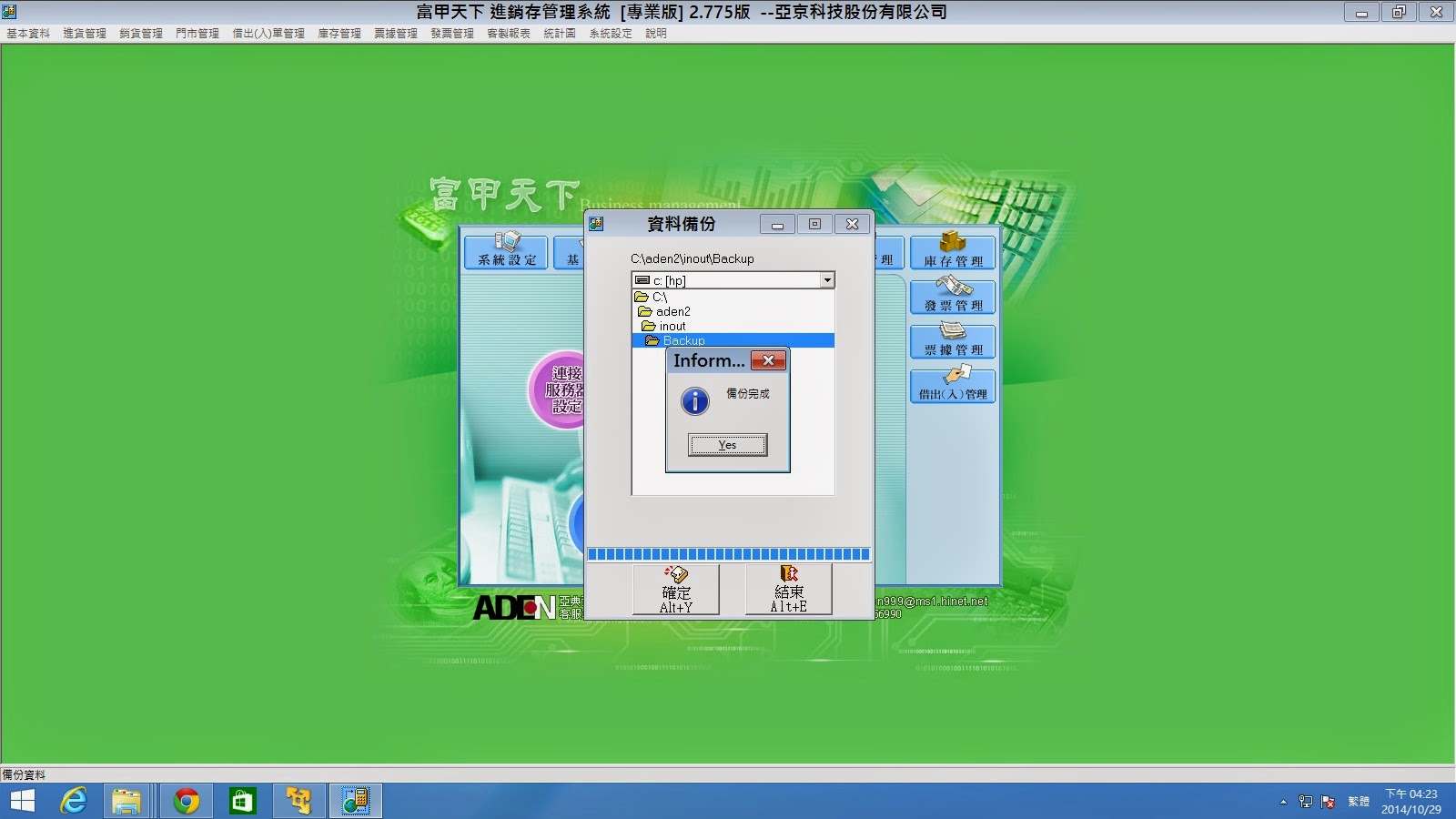Viewport: 1456px width, 819px height.
Task: Click the blue information icon in dialog
Action: click(x=695, y=400)
